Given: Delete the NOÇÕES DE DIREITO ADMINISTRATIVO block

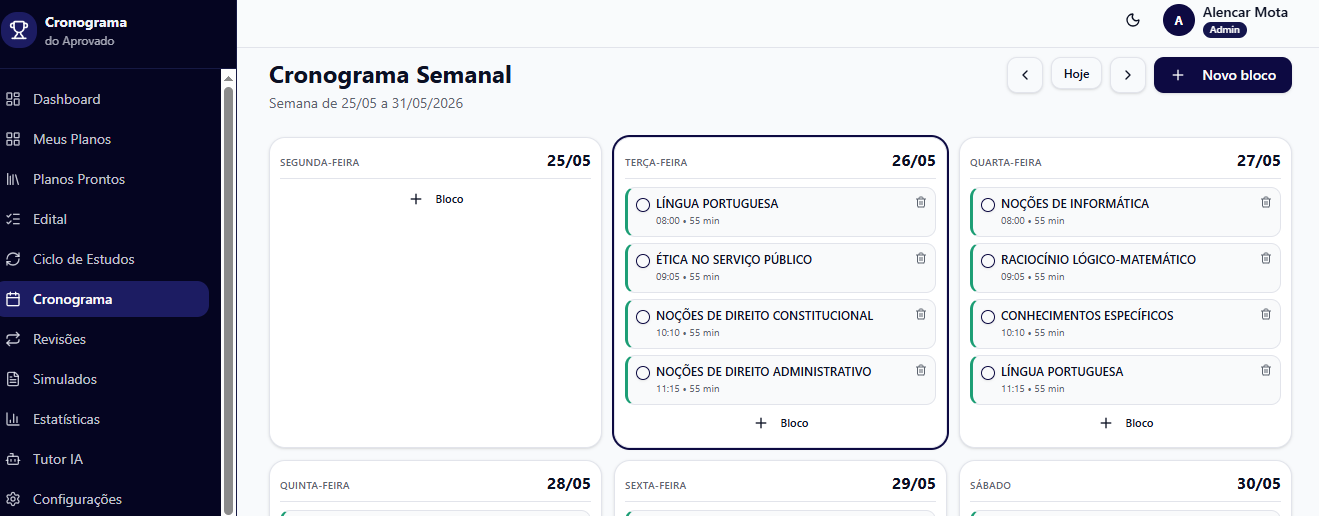Looking at the screenshot, I should tap(921, 370).
